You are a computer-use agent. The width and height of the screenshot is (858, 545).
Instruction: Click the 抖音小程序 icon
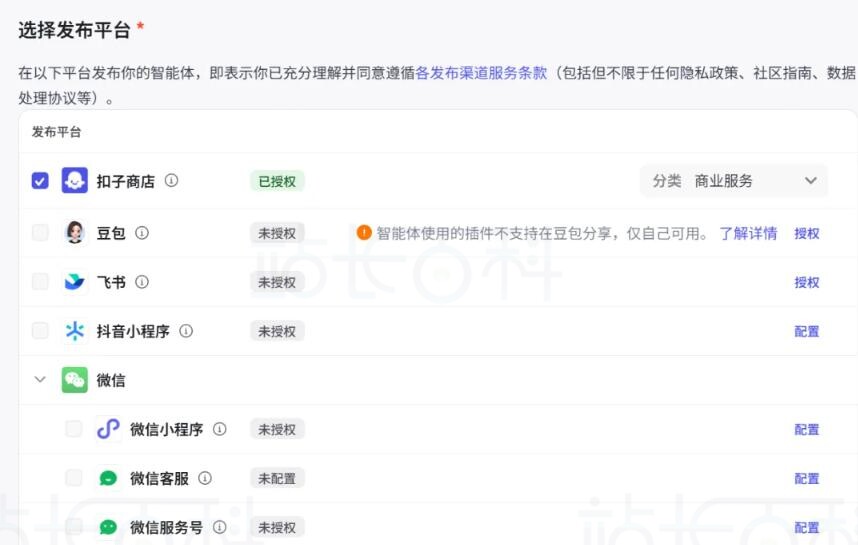(75, 331)
